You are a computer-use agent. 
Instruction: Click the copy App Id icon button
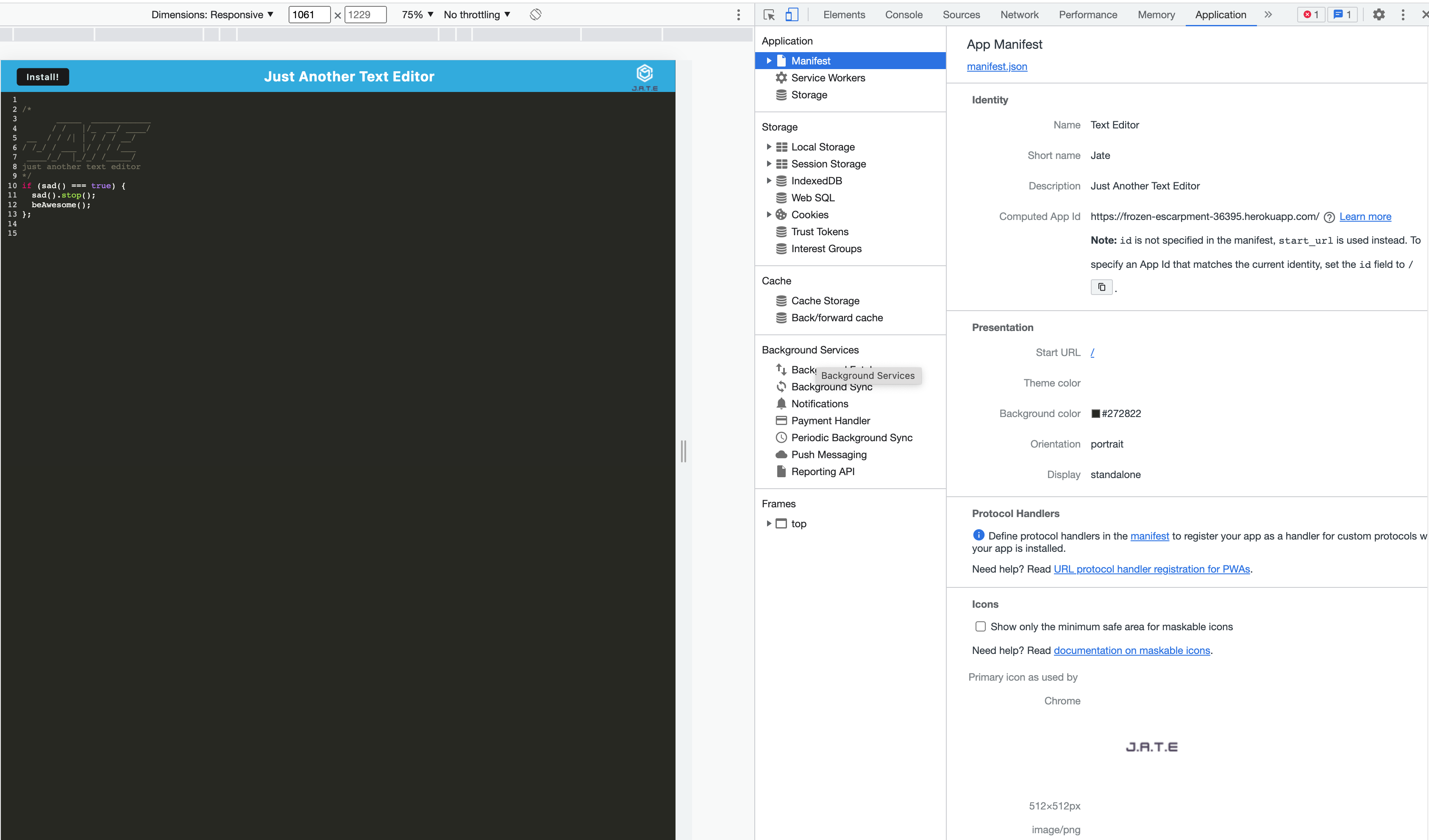[1101, 287]
